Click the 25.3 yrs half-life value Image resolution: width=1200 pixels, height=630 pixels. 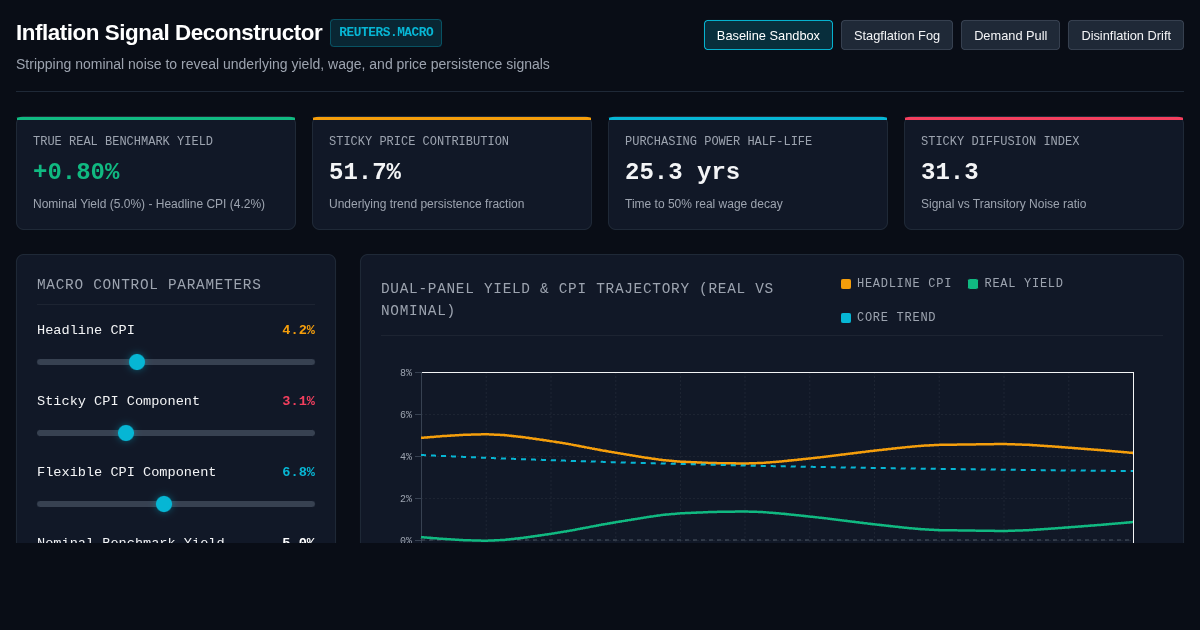point(682,172)
